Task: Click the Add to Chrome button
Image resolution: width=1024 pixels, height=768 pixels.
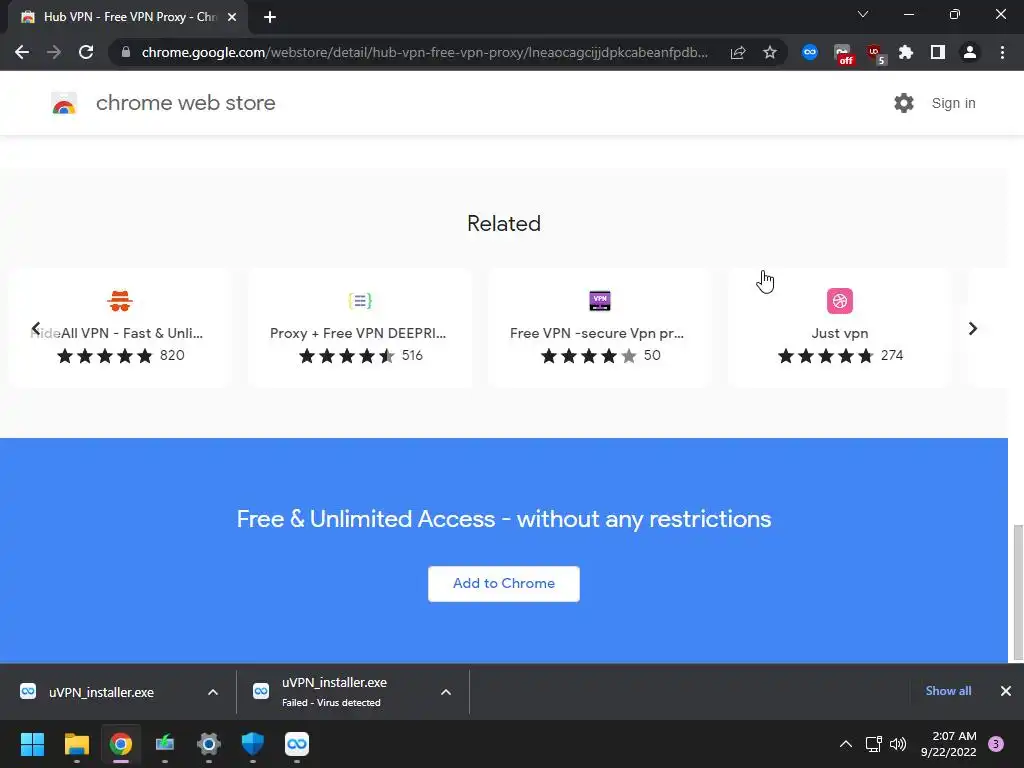Action: click(x=504, y=583)
